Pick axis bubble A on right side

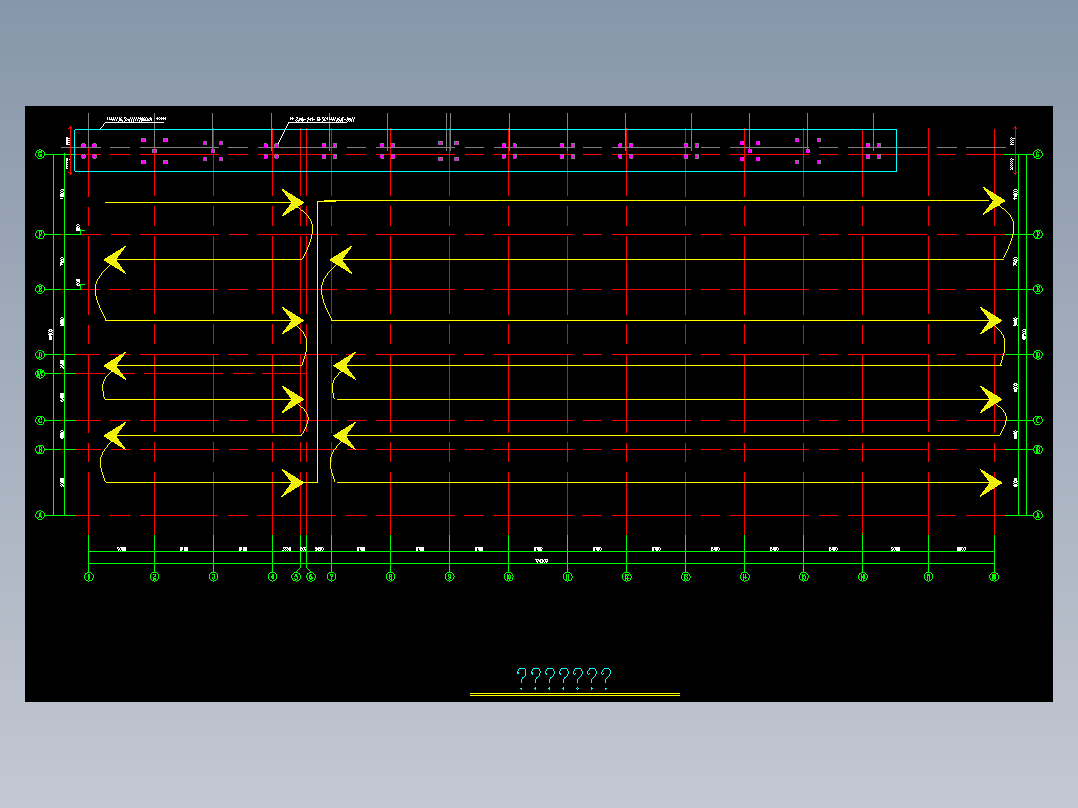point(1038,515)
